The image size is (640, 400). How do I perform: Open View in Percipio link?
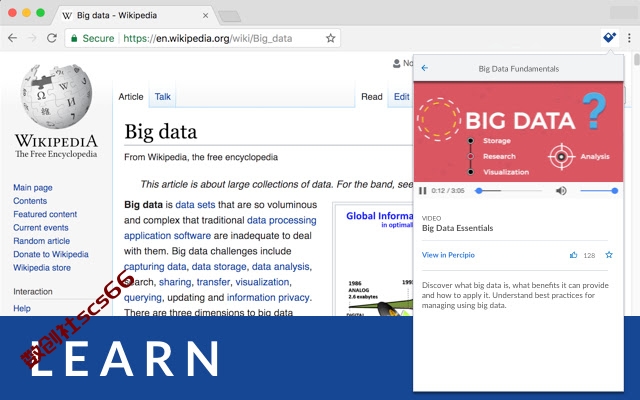[448, 255]
